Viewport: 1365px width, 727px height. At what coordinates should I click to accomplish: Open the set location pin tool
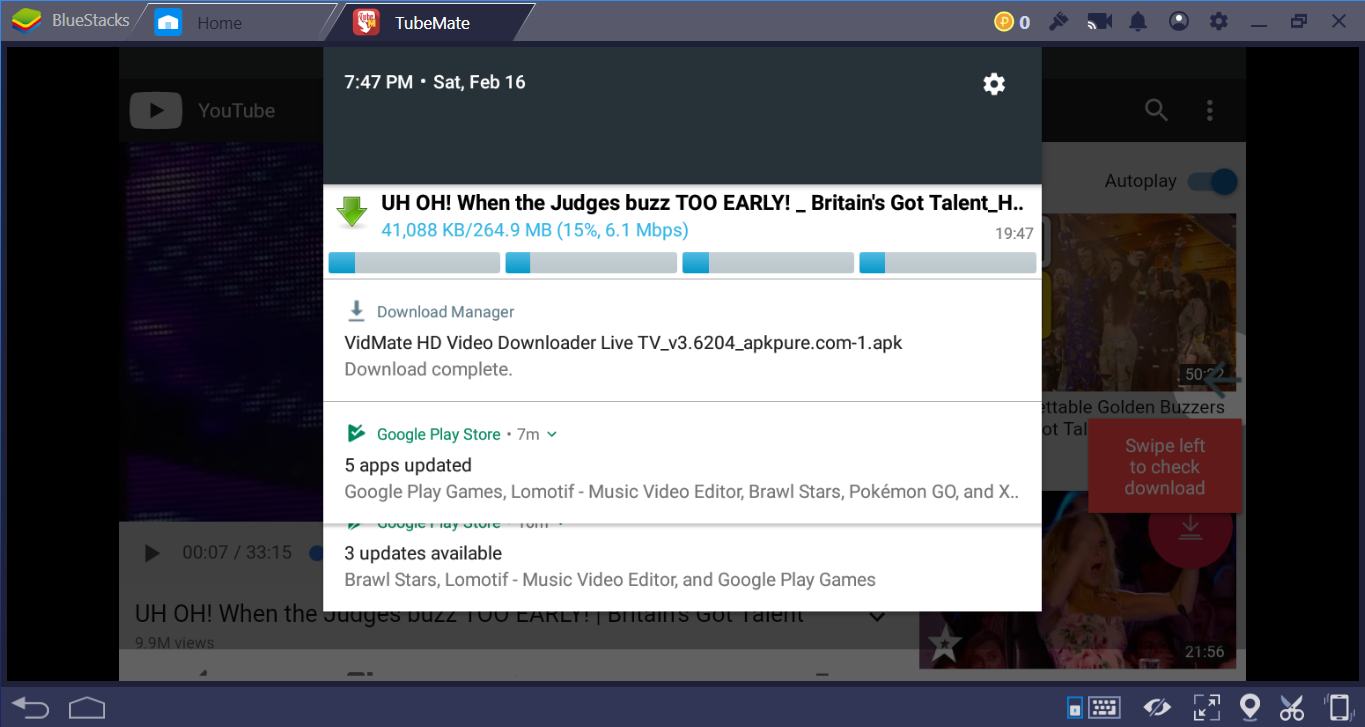tap(1249, 707)
